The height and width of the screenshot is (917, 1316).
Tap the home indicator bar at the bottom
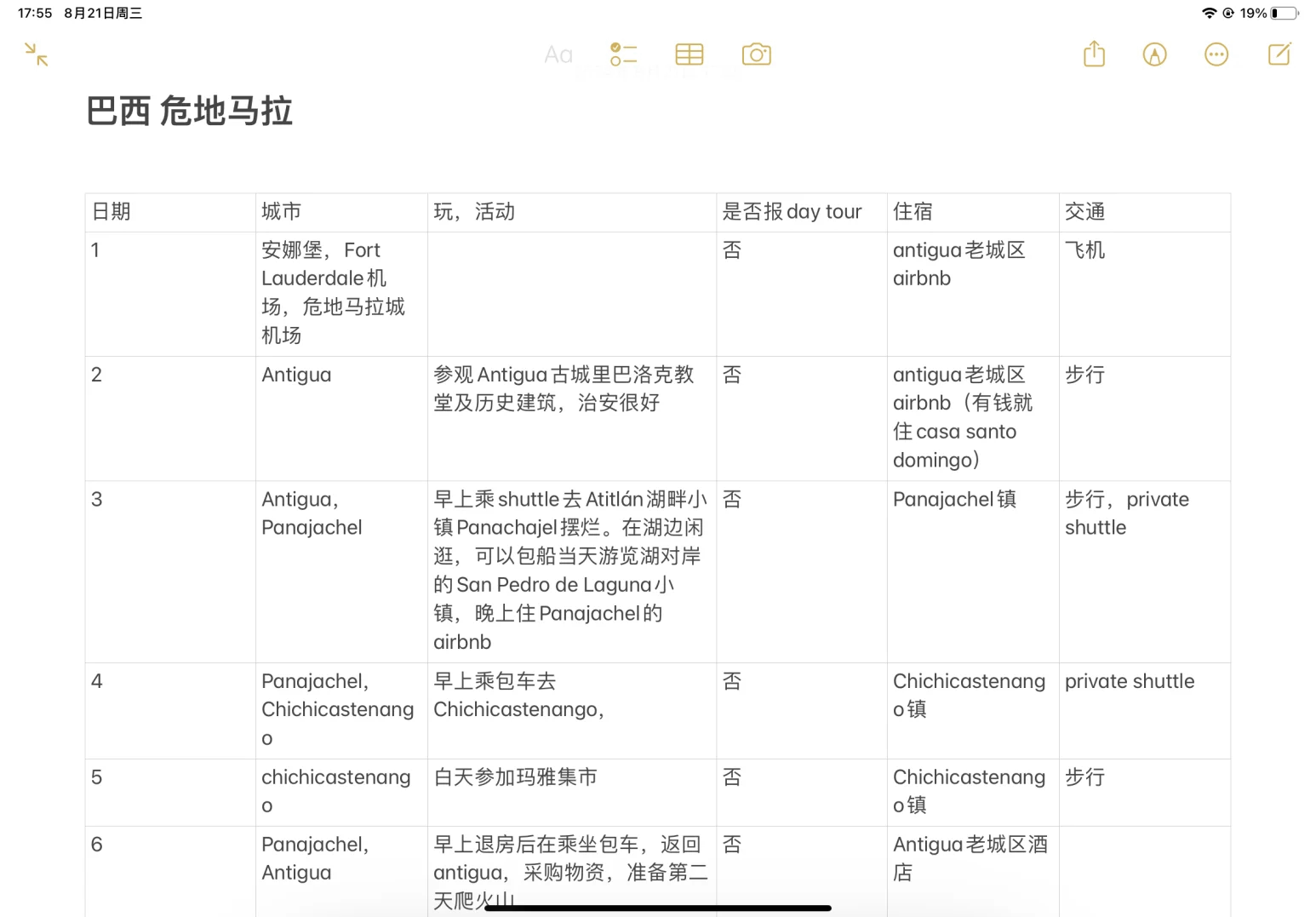[658, 908]
